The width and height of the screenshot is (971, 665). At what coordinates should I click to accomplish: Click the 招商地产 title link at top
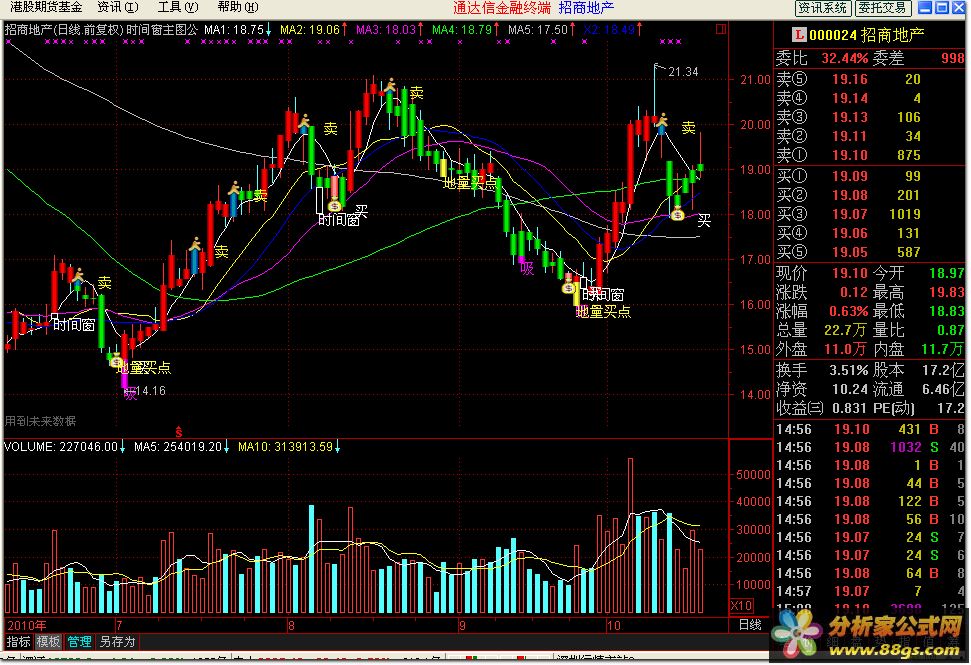pyautogui.click(x=586, y=8)
